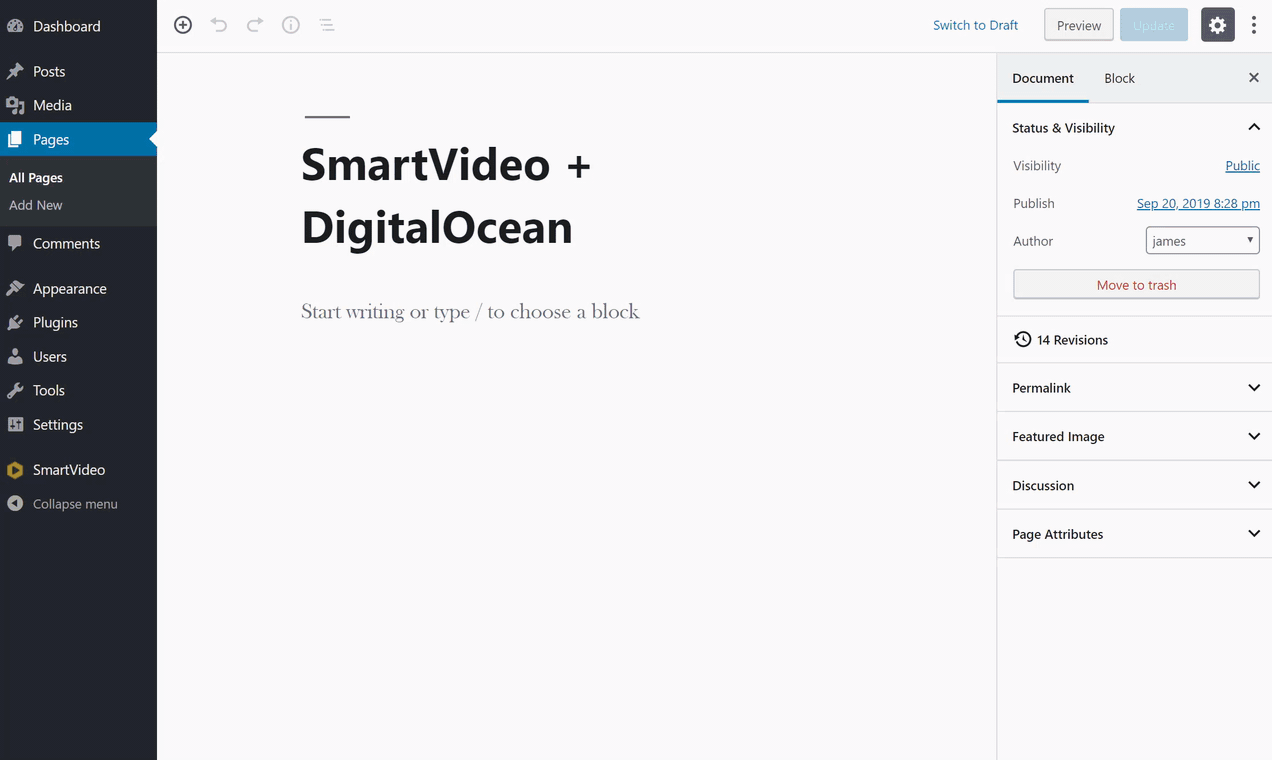Click the Undo arrow in the editor toolbar
This screenshot has width=1272, height=760.
219,25
